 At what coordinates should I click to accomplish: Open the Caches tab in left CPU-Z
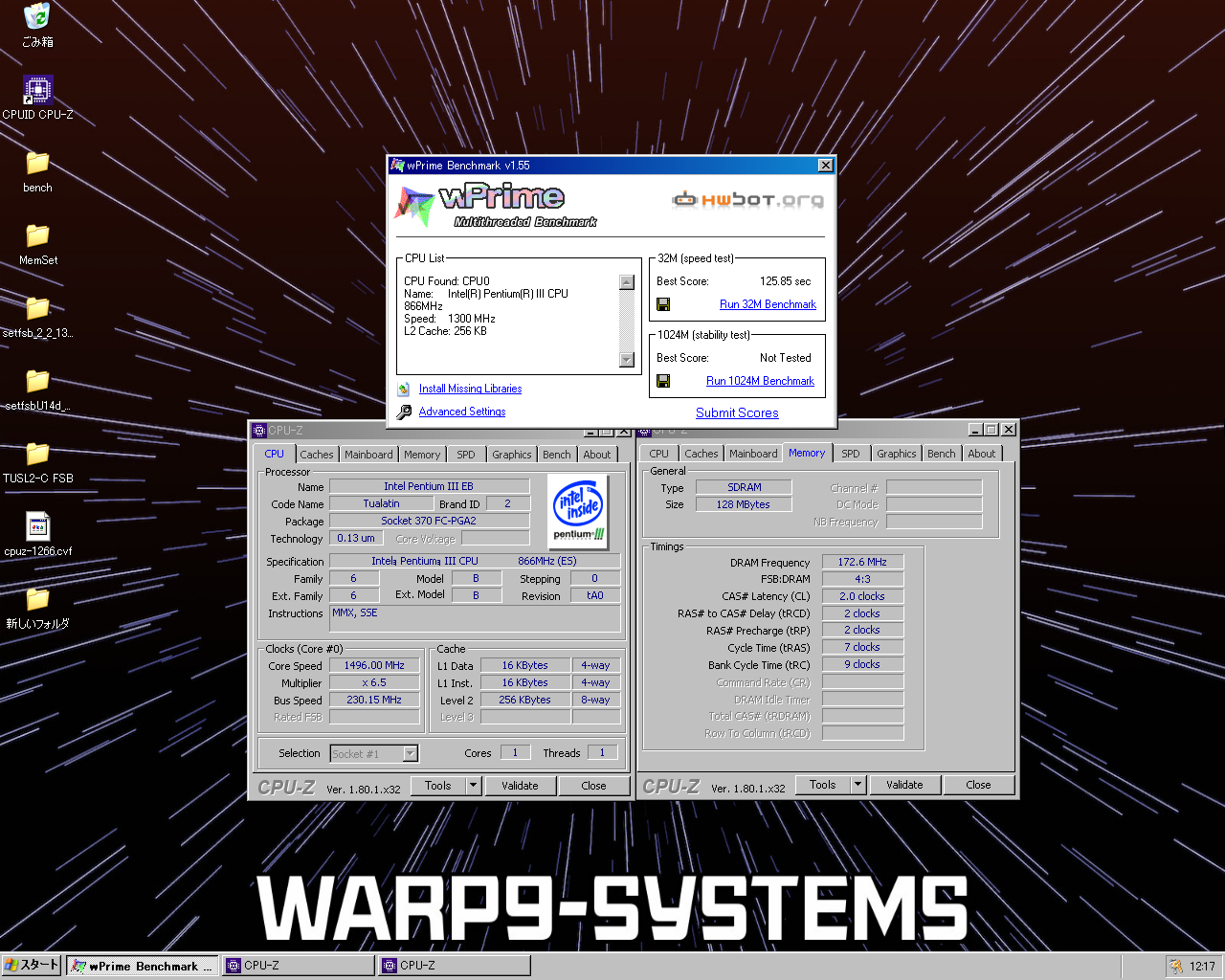click(317, 455)
